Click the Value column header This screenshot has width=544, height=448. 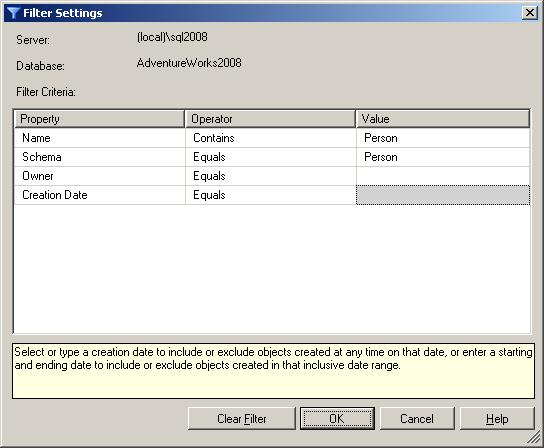[443, 119]
